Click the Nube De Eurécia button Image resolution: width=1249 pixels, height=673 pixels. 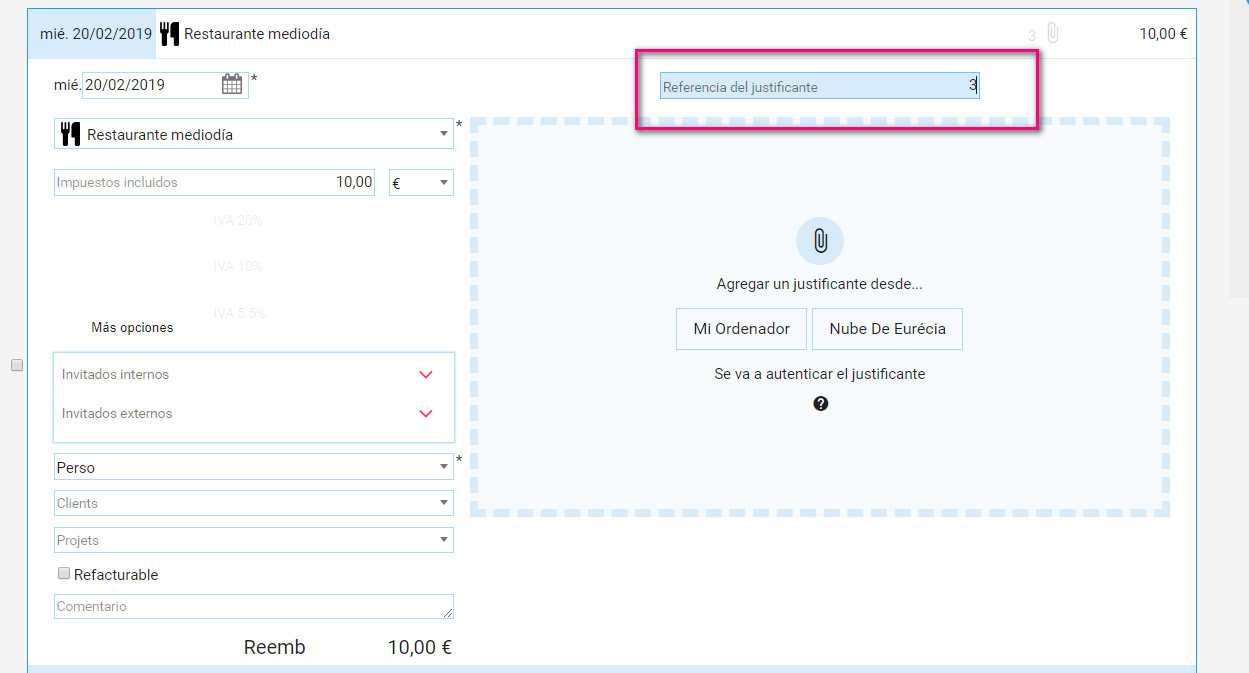click(887, 329)
